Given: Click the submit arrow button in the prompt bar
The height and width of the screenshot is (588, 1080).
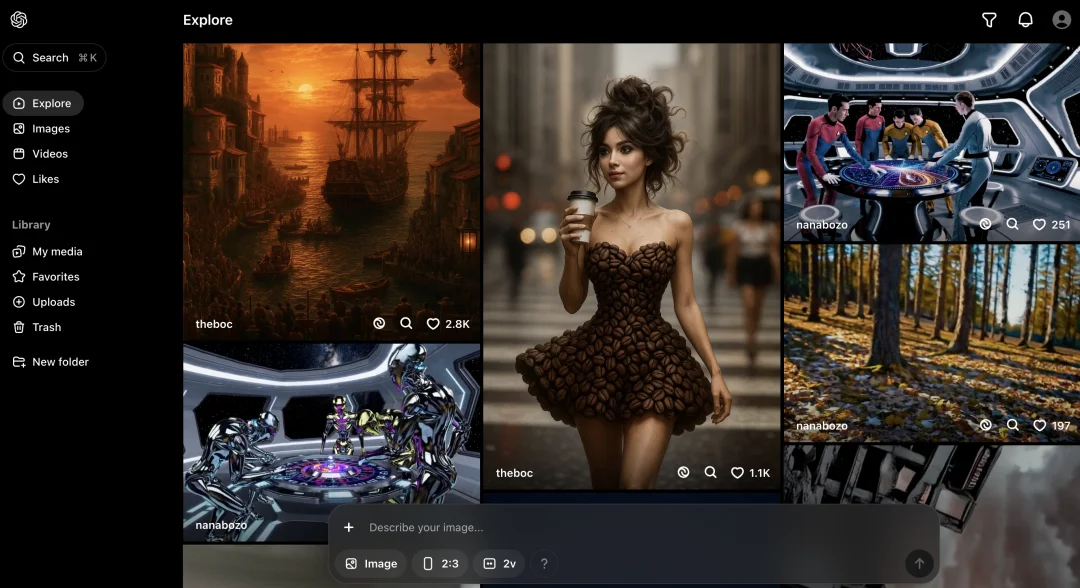Looking at the screenshot, I should pyautogui.click(x=919, y=564).
